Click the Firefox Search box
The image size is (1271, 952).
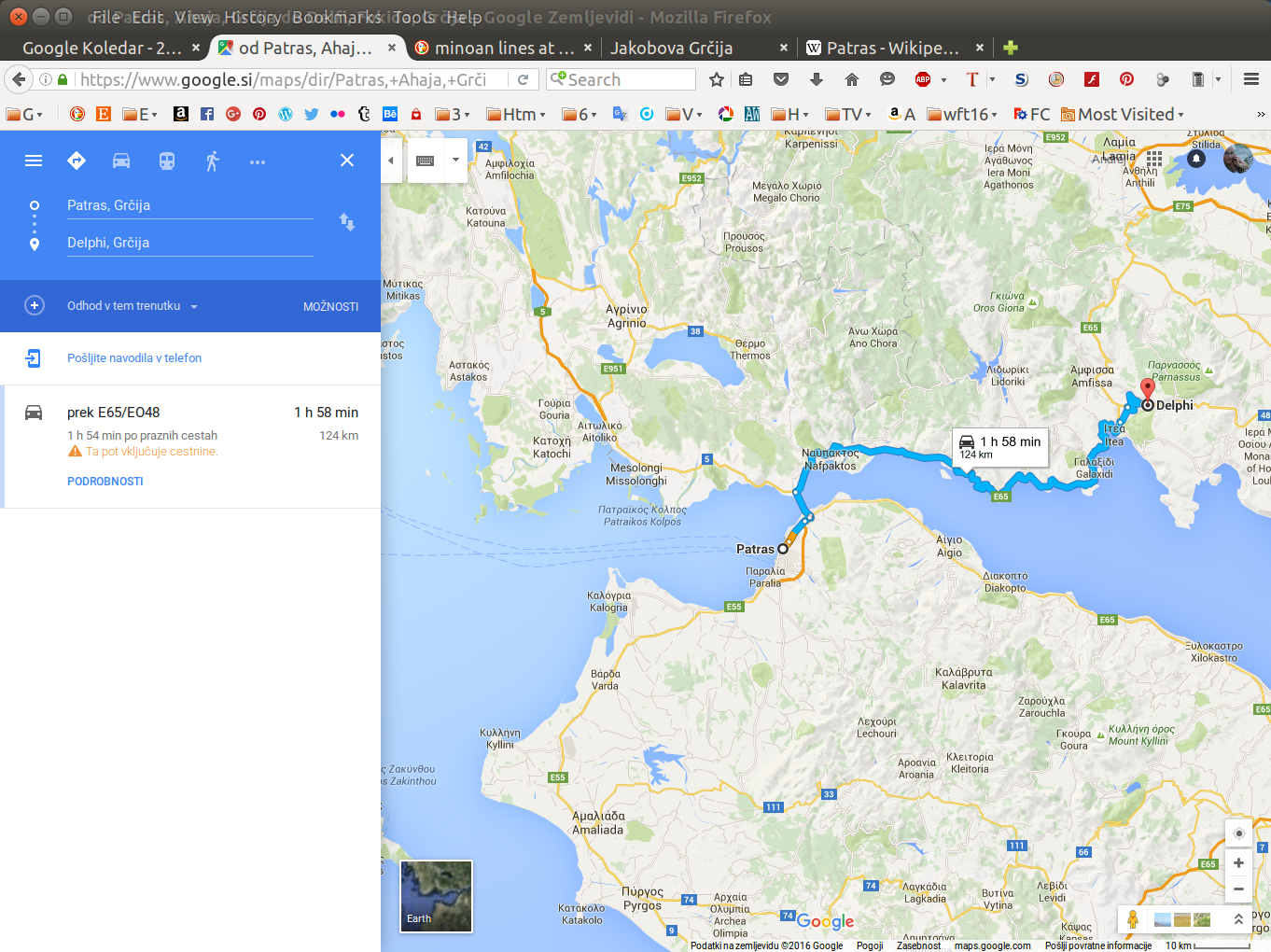[622, 79]
